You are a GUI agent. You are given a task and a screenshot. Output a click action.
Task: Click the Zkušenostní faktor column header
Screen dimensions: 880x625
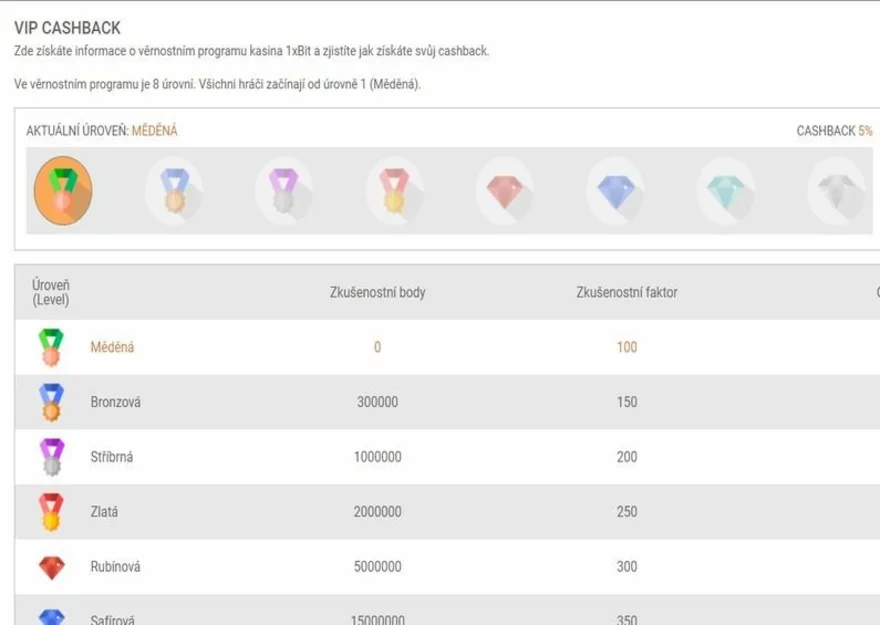[627, 293]
